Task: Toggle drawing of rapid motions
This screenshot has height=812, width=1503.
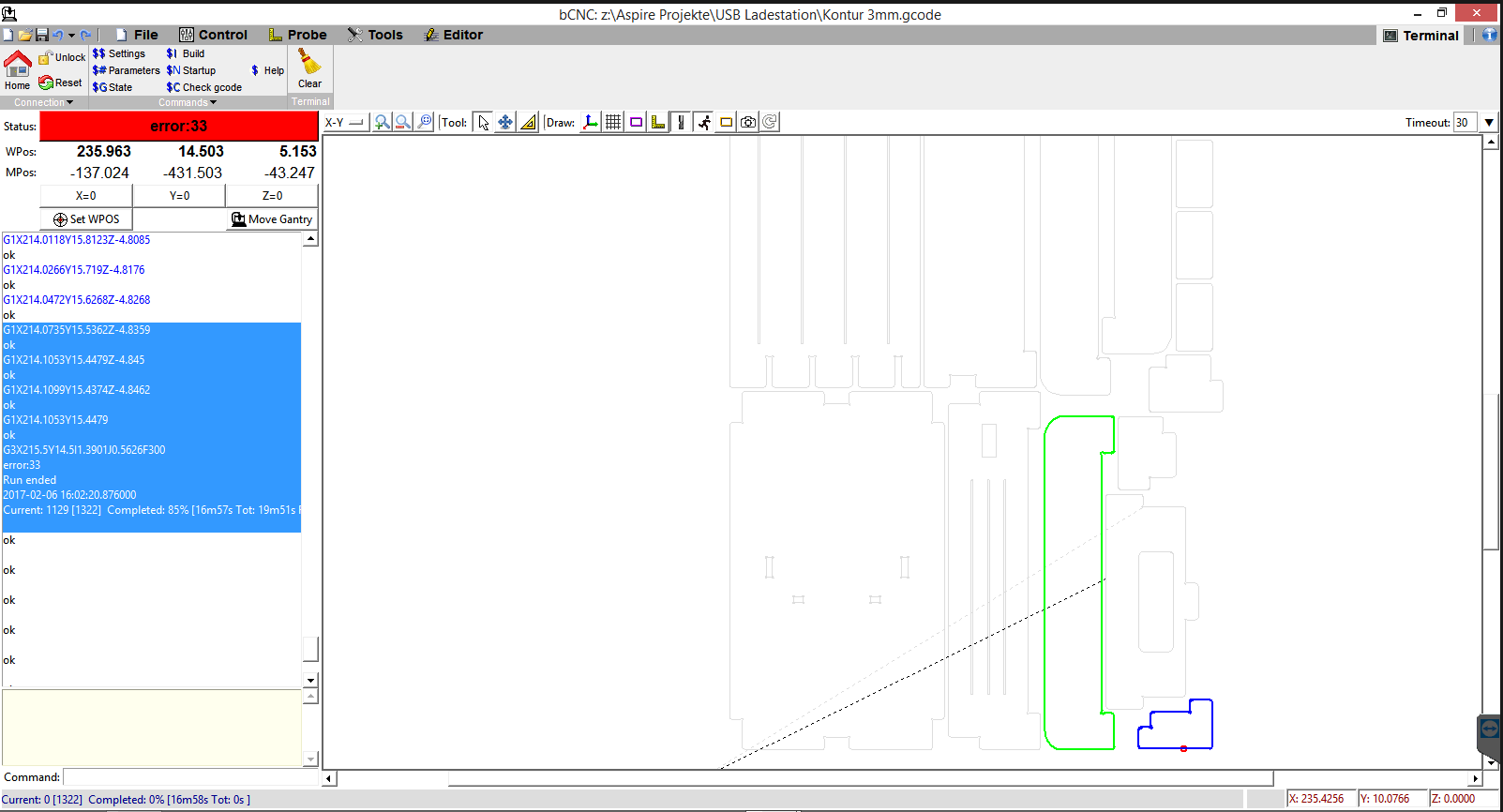Action: (x=703, y=122)
